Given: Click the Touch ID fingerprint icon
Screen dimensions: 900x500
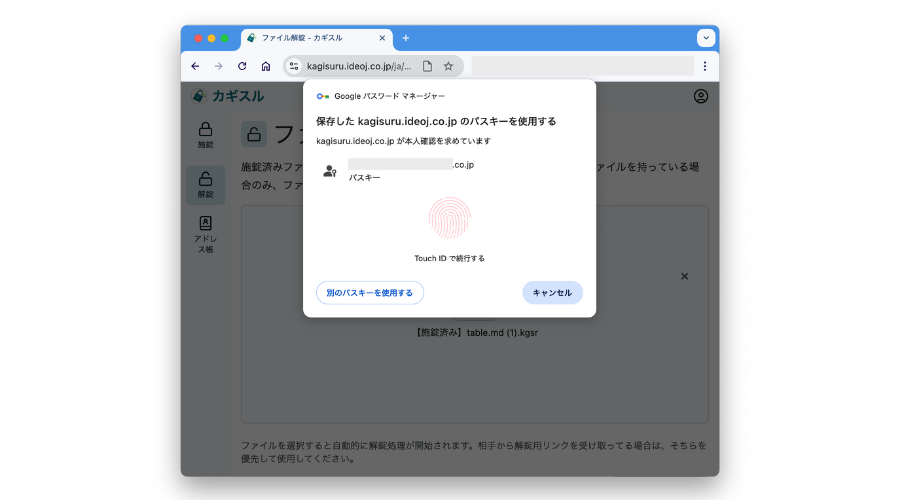Looking at the screenshot, I should [x=449, y=217].
